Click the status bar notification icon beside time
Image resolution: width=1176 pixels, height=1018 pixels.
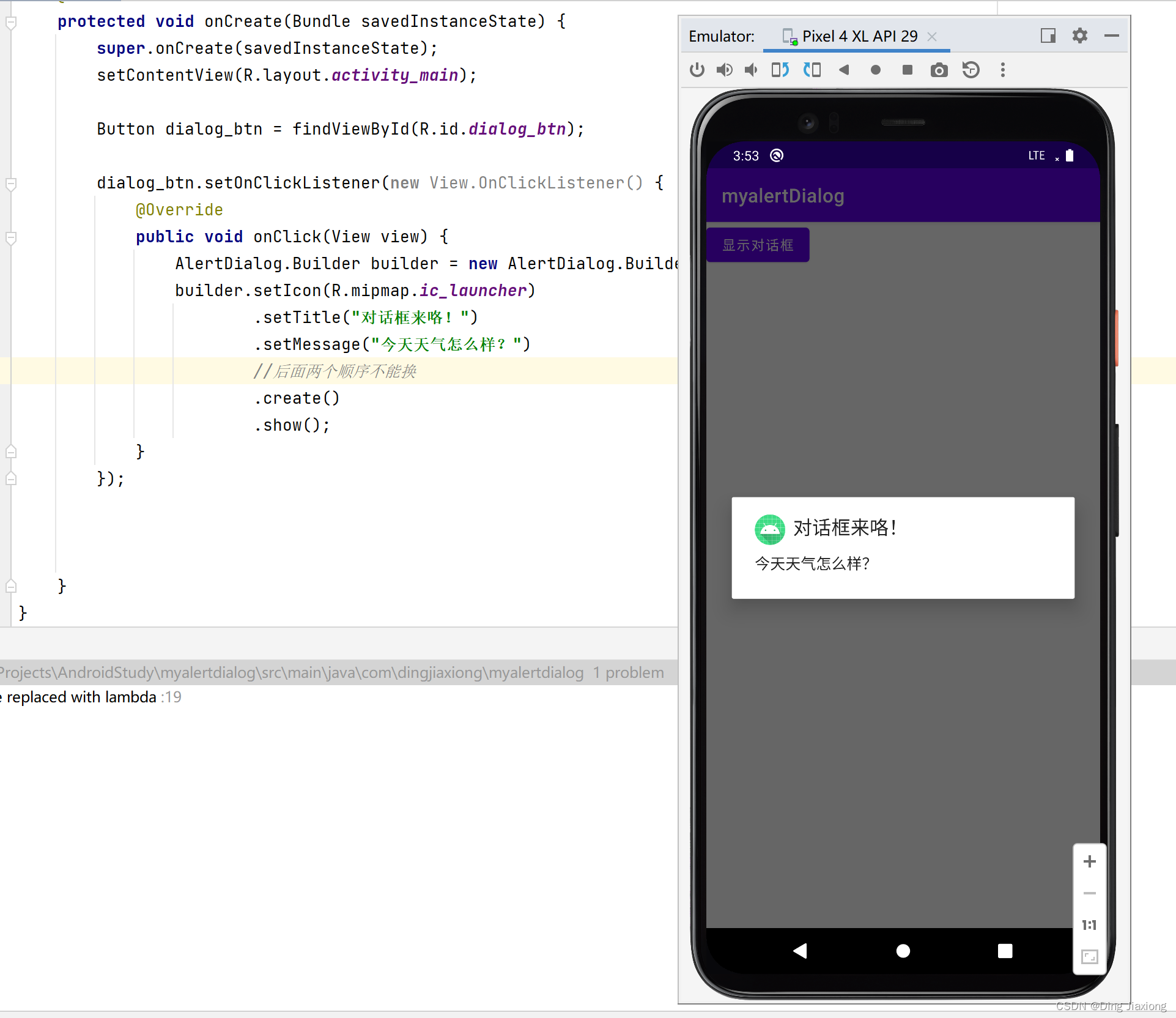[x=777, y=155]
